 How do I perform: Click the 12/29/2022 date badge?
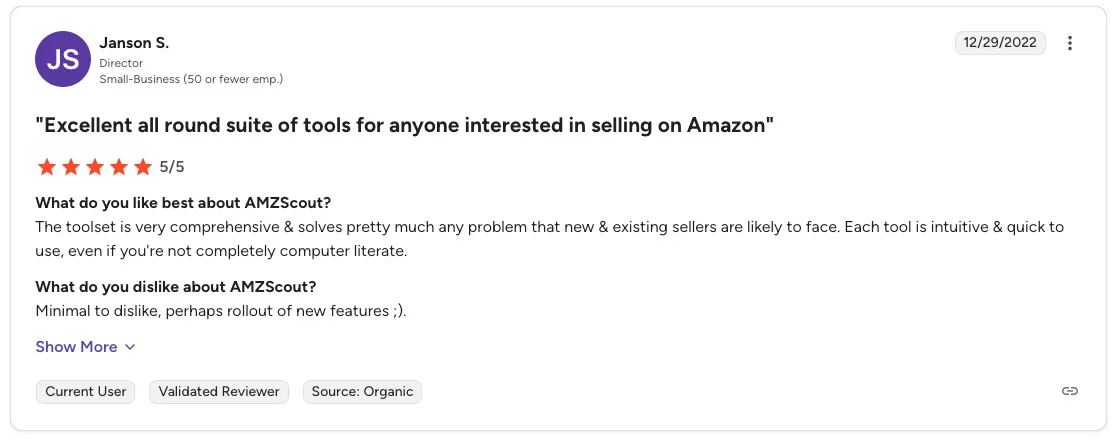(x=1000, y=43)
